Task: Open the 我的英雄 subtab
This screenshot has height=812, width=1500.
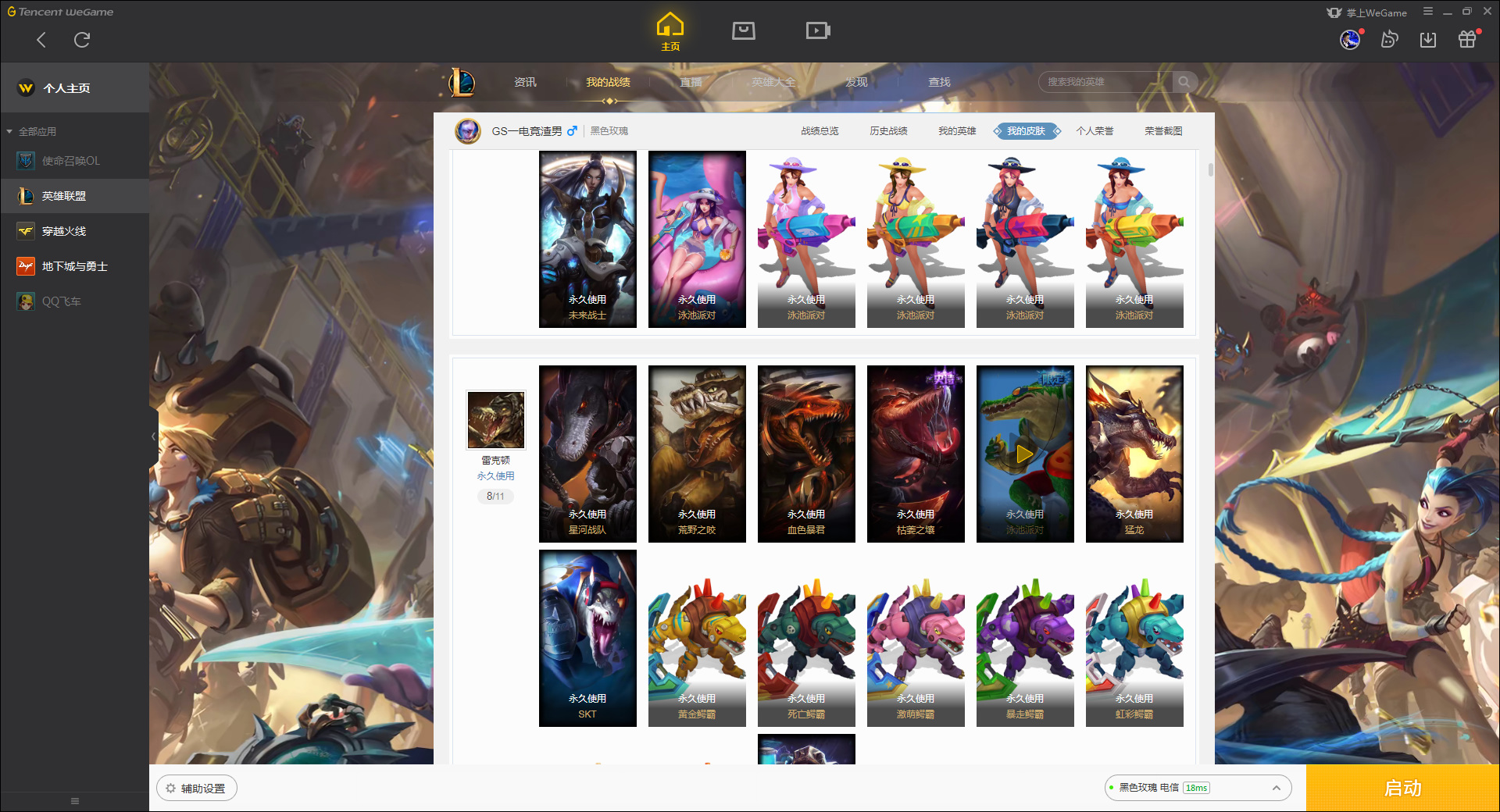Action: tap(957, 131)
